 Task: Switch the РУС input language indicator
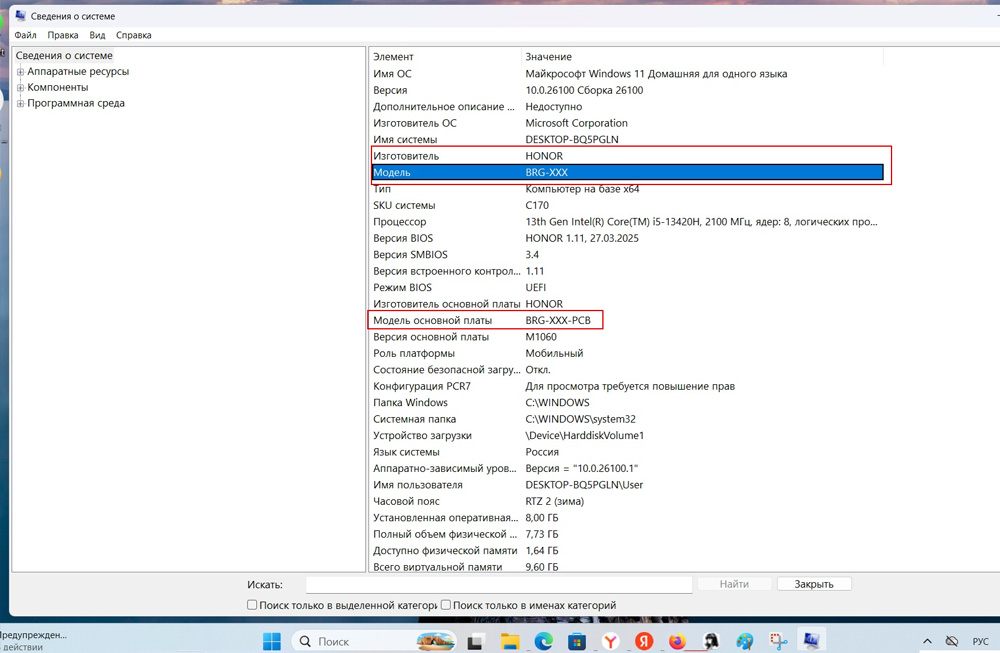pyautogui.click(x=980, y=642)
